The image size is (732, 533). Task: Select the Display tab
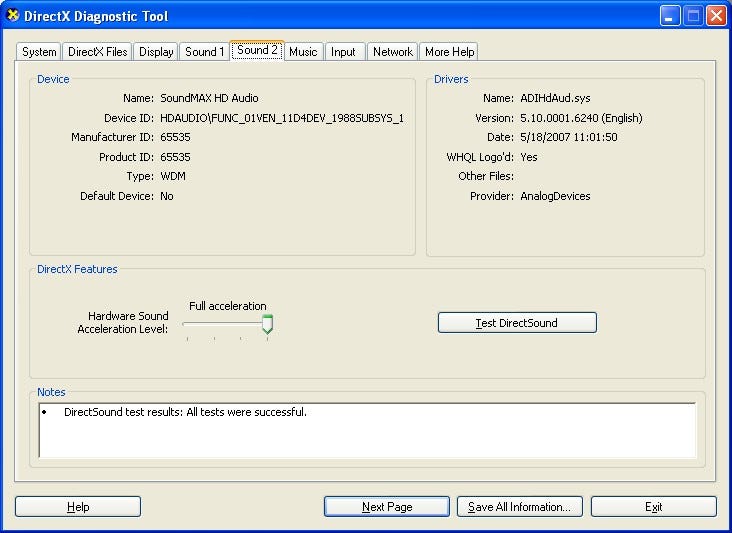[156, 52]
